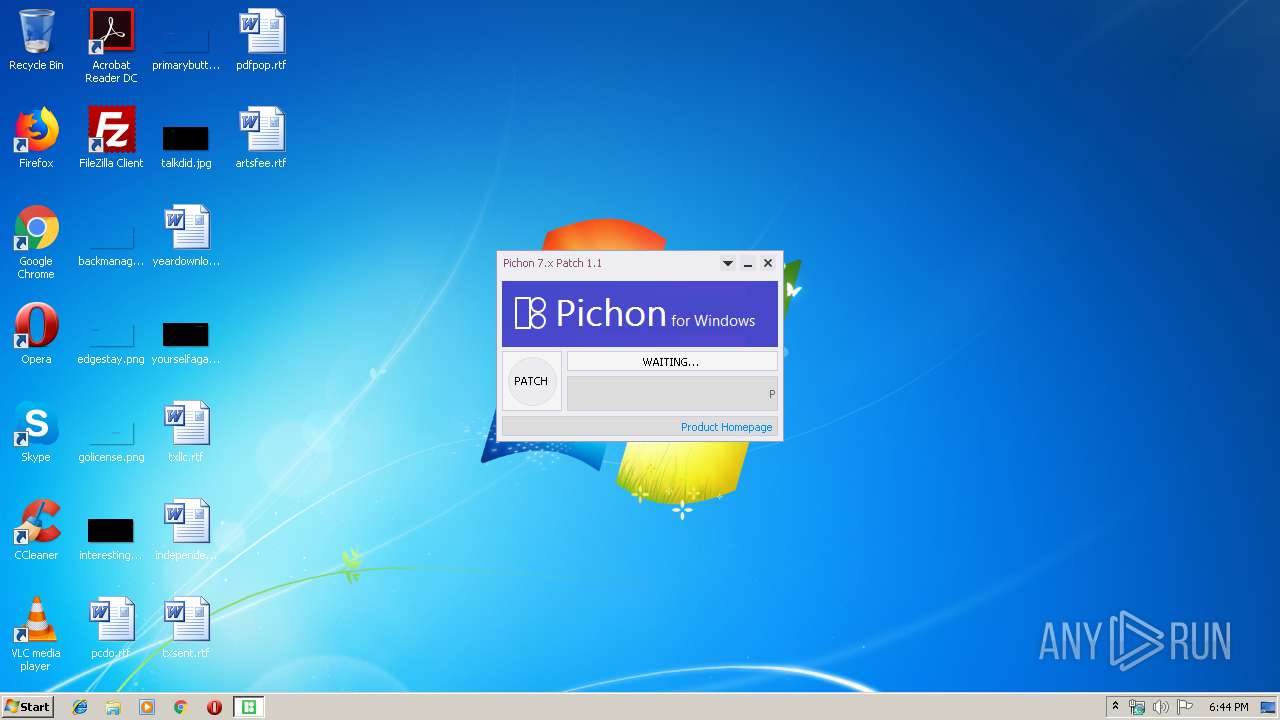The height and width of the screenshot is (720, 1280).
Task: Open the Recycle Bin icon
Action: [36, 41]
